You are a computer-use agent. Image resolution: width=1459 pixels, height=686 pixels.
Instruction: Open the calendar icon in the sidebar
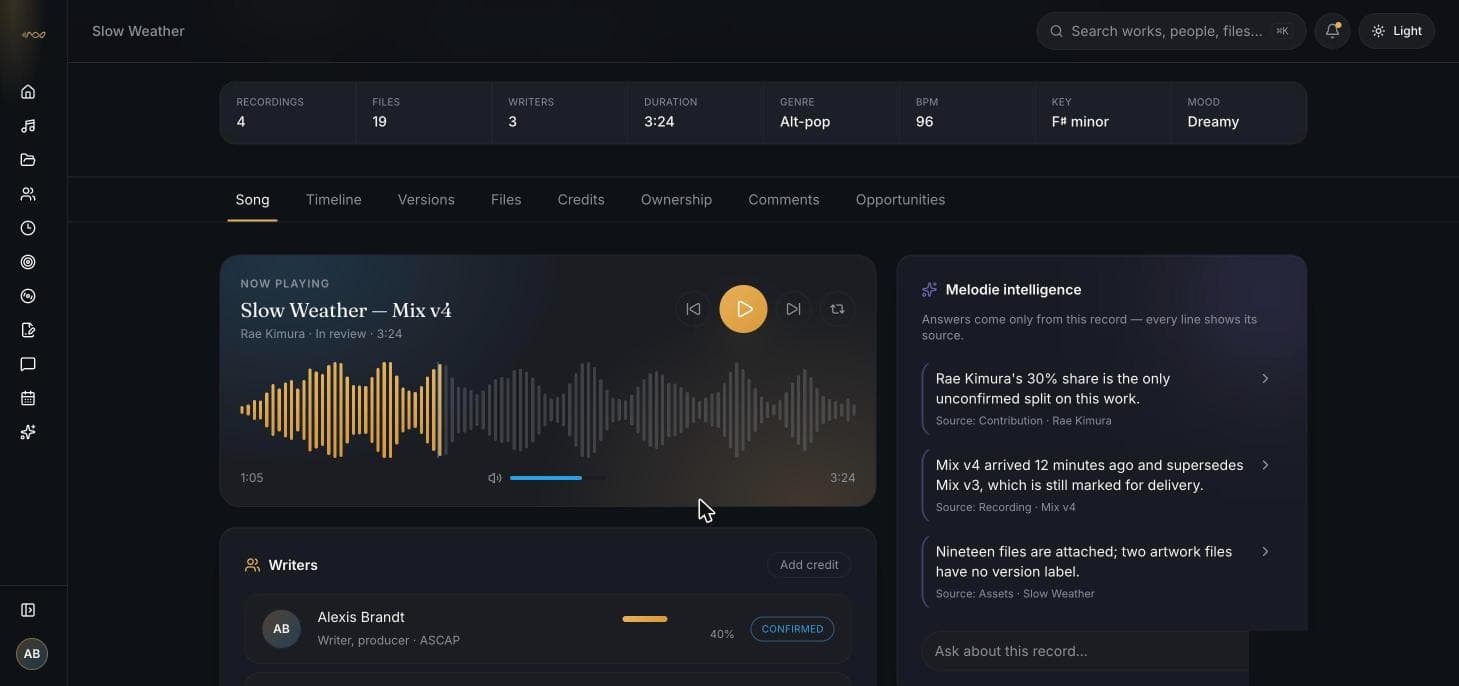[28, 398]
